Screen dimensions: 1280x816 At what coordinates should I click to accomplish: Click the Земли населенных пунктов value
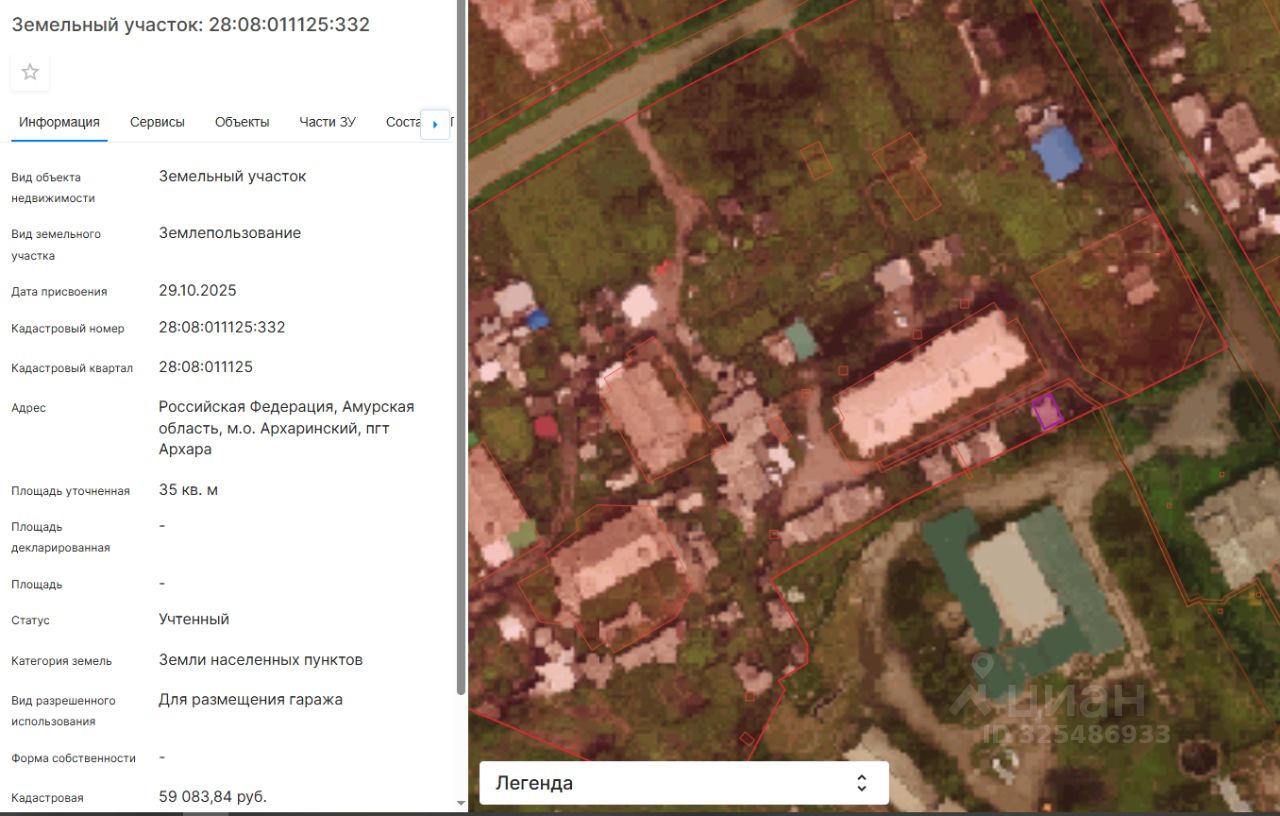pos(261,660)
